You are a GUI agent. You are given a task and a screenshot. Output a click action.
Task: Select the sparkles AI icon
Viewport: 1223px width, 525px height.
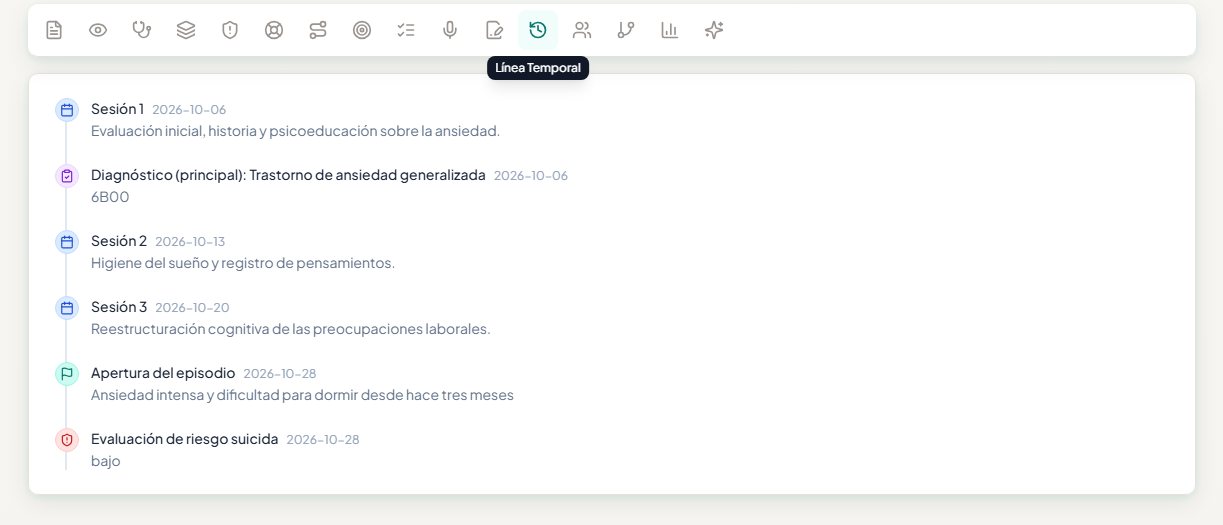[x=714, y=30]
